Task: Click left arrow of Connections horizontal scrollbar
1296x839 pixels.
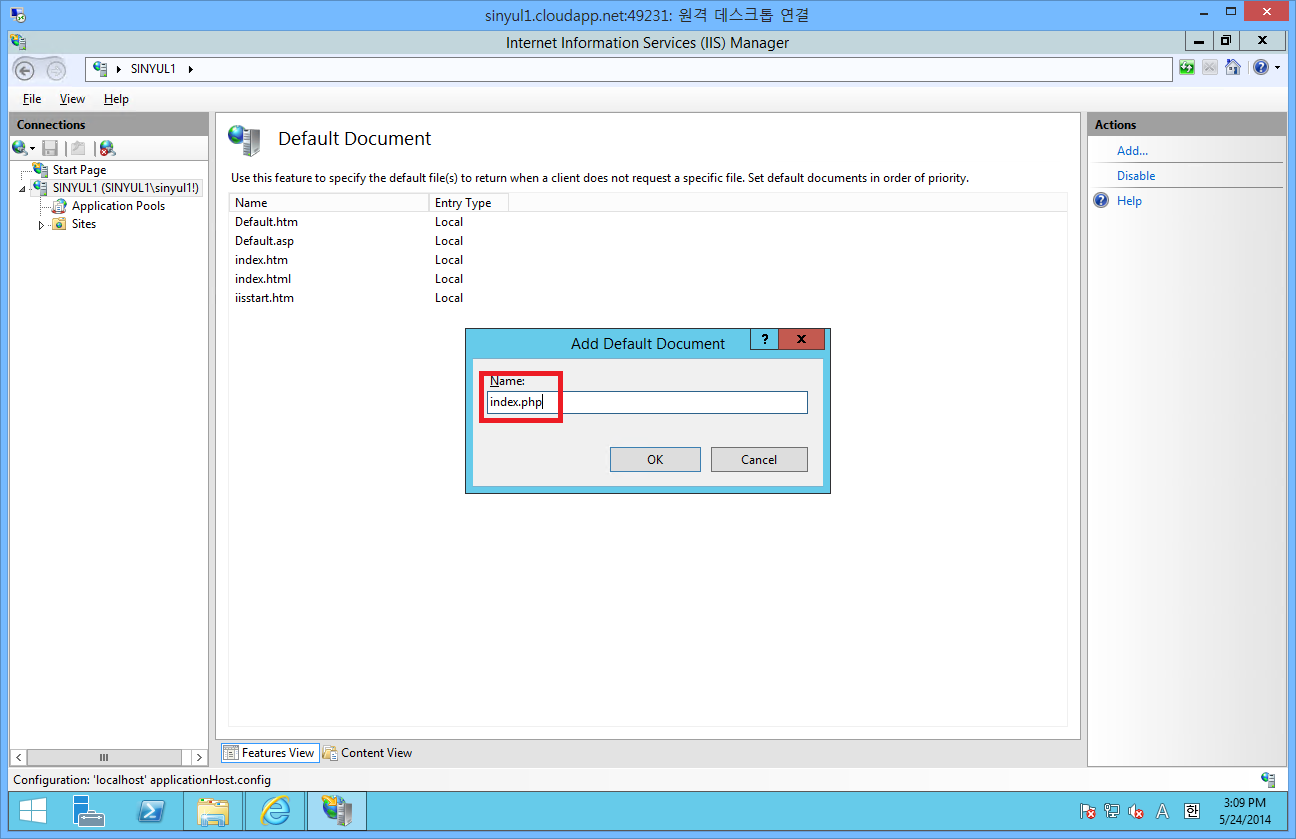Action: 19,758
